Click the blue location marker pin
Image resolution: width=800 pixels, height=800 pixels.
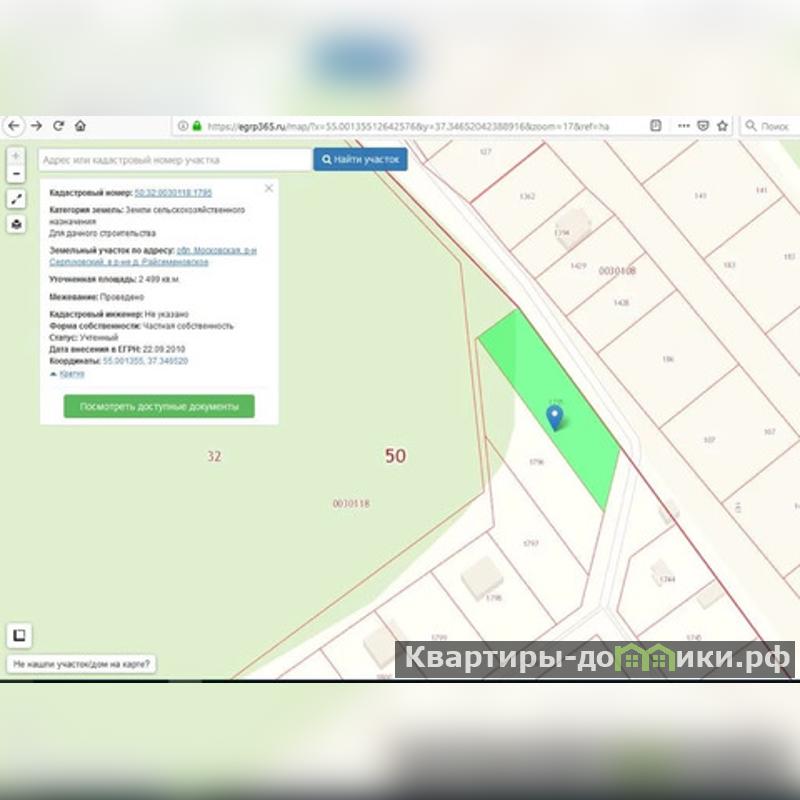click(554, 417)
